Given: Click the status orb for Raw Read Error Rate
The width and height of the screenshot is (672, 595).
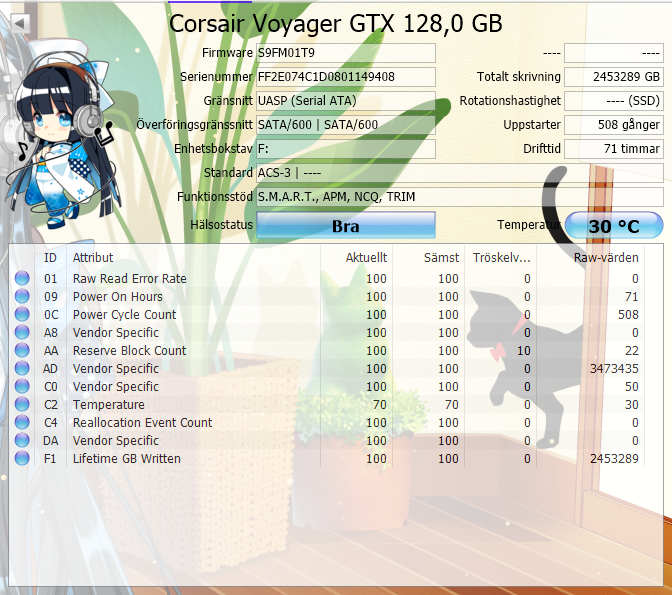Looking at the screenshot, I should [x=22, y=278].
